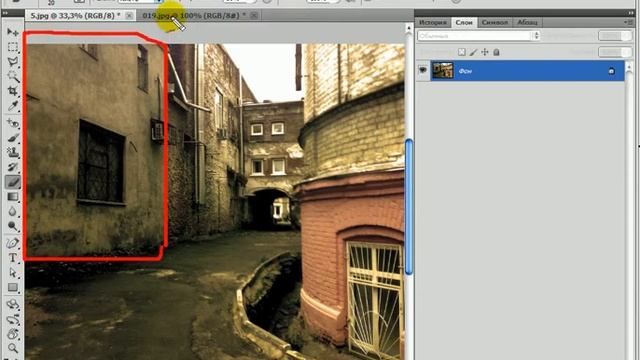Select the highlighted Eraser tool
Image resolution: width=640 pixels, height=360 pixels.
pyautogui.click(x=13, y=182)
